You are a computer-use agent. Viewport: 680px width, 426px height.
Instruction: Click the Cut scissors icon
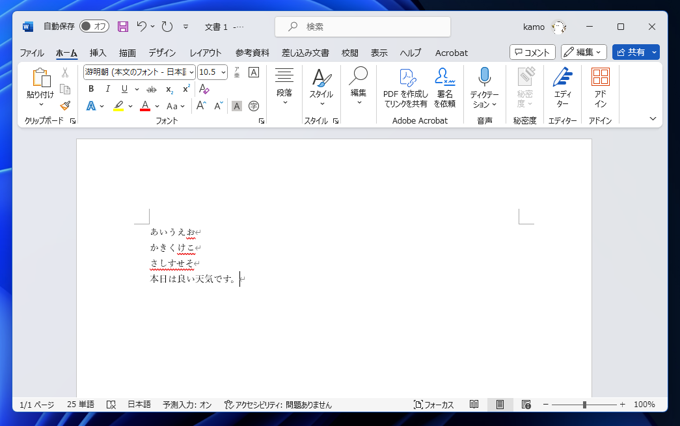click(65, 72)
